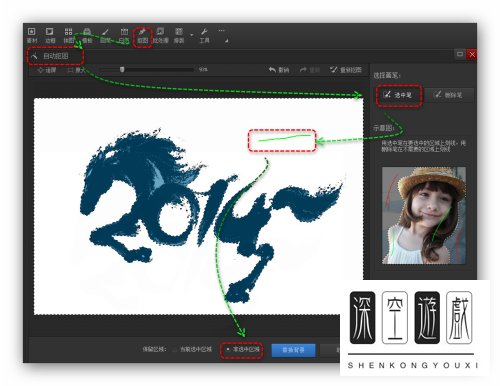Image resolution: width=500 pixels, height=386 pixels.
Task: Click the 原大 (original size) button
Action: click(x=76, y=70)
